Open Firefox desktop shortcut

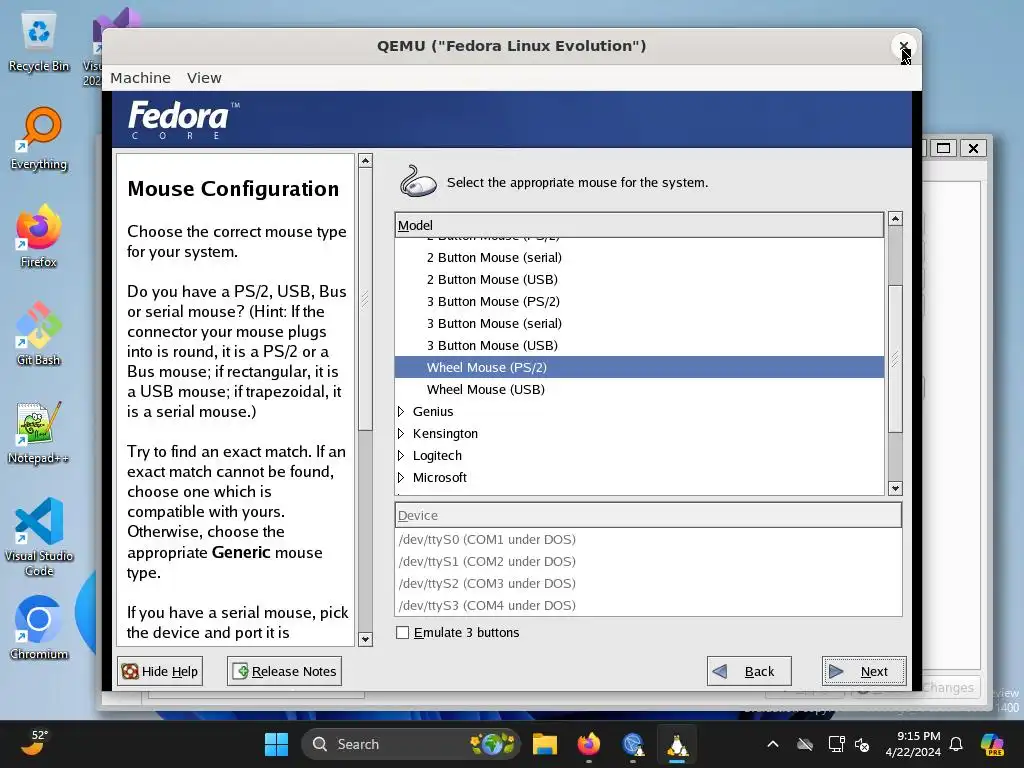(39, 236)
